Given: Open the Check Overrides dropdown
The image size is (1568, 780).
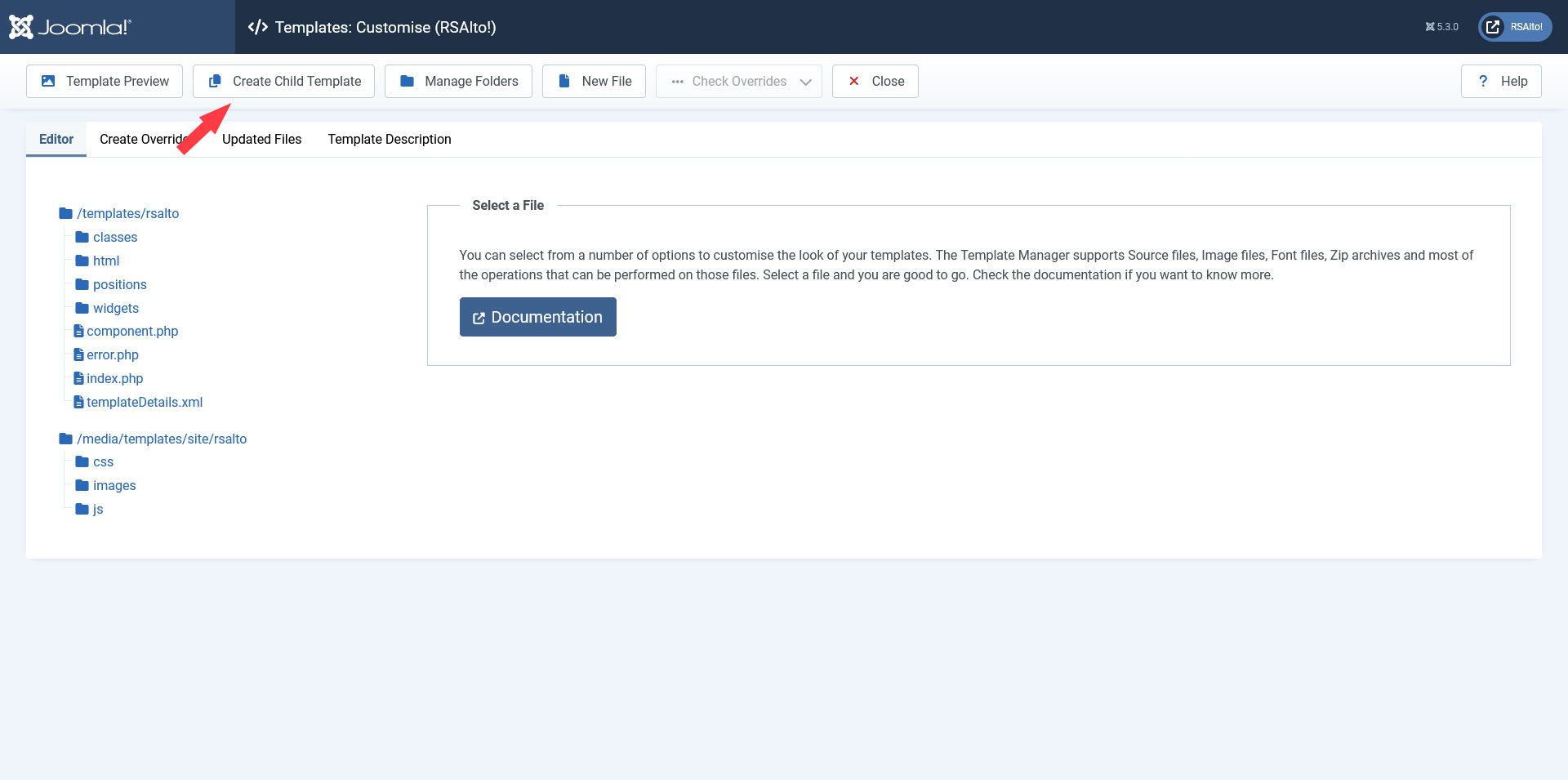Looking at the screenshot, I should point(738,81).
